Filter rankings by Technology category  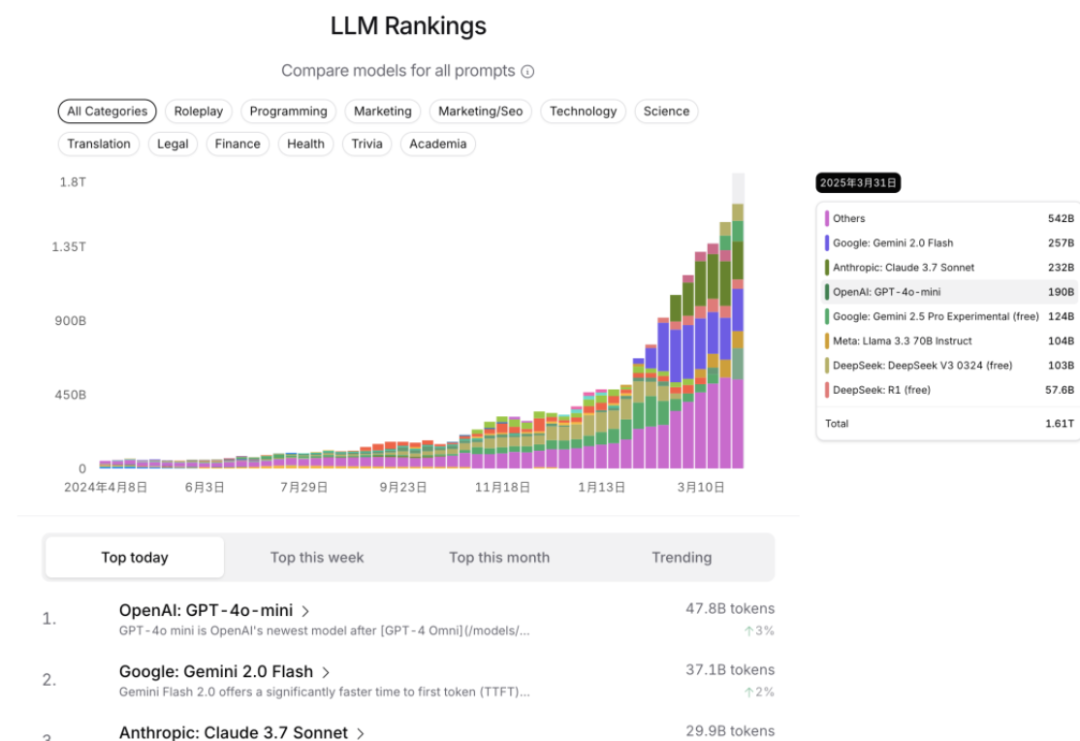click(x=583, y=111)
